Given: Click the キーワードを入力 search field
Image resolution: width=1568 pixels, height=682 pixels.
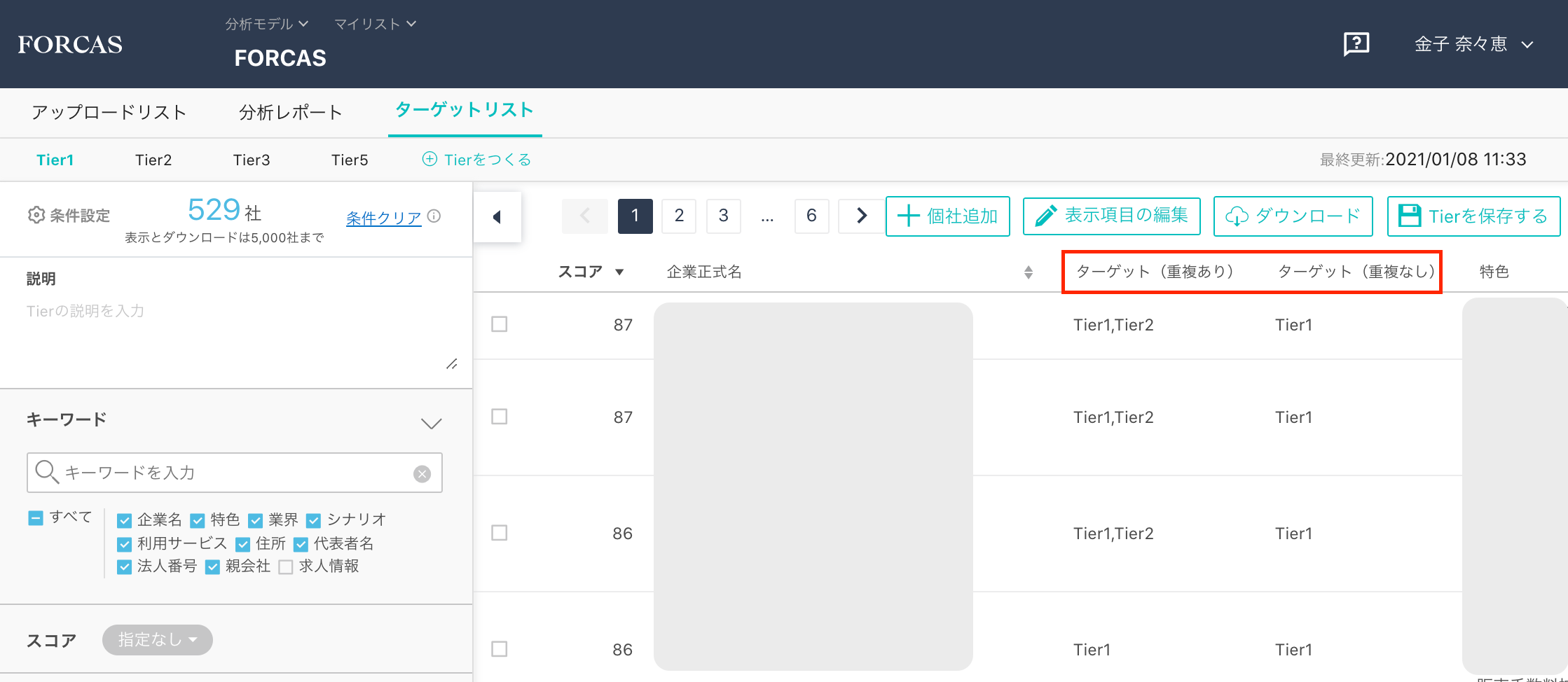Looking at the screenshot, I should (x=235, y=473).
